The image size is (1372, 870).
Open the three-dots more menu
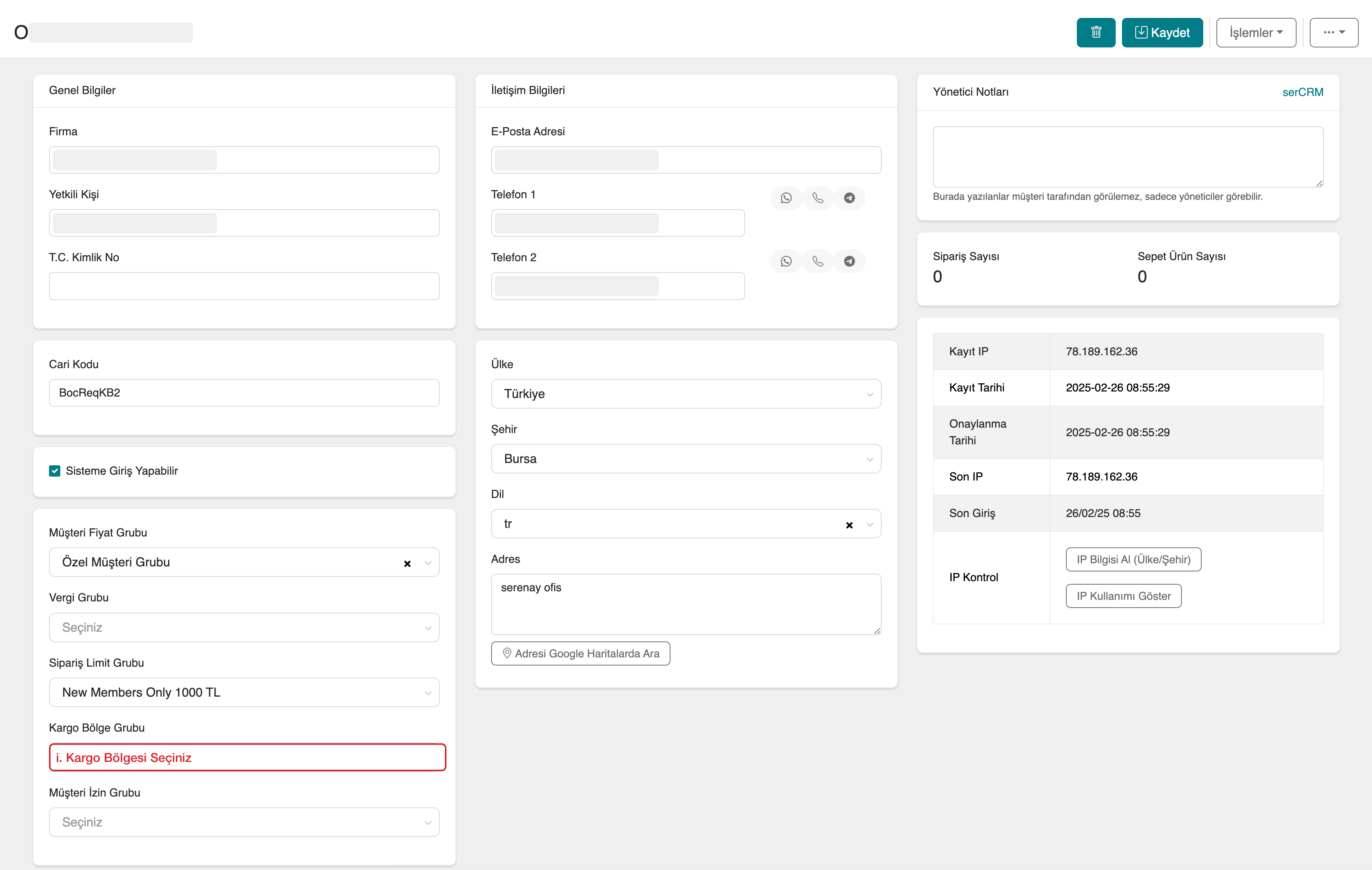click(1333, 32)
